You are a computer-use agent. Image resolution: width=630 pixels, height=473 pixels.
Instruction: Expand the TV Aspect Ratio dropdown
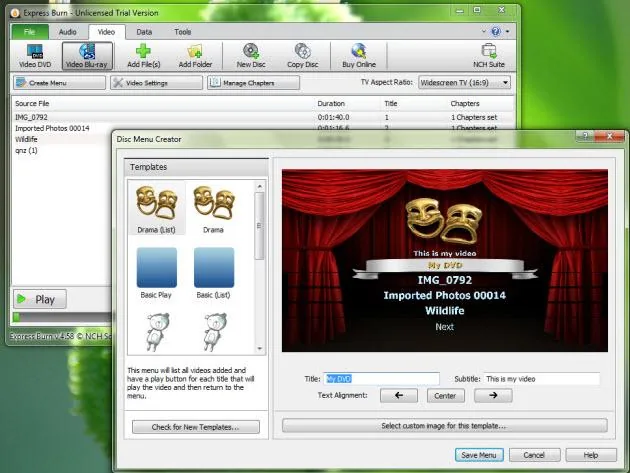(505, 82)
